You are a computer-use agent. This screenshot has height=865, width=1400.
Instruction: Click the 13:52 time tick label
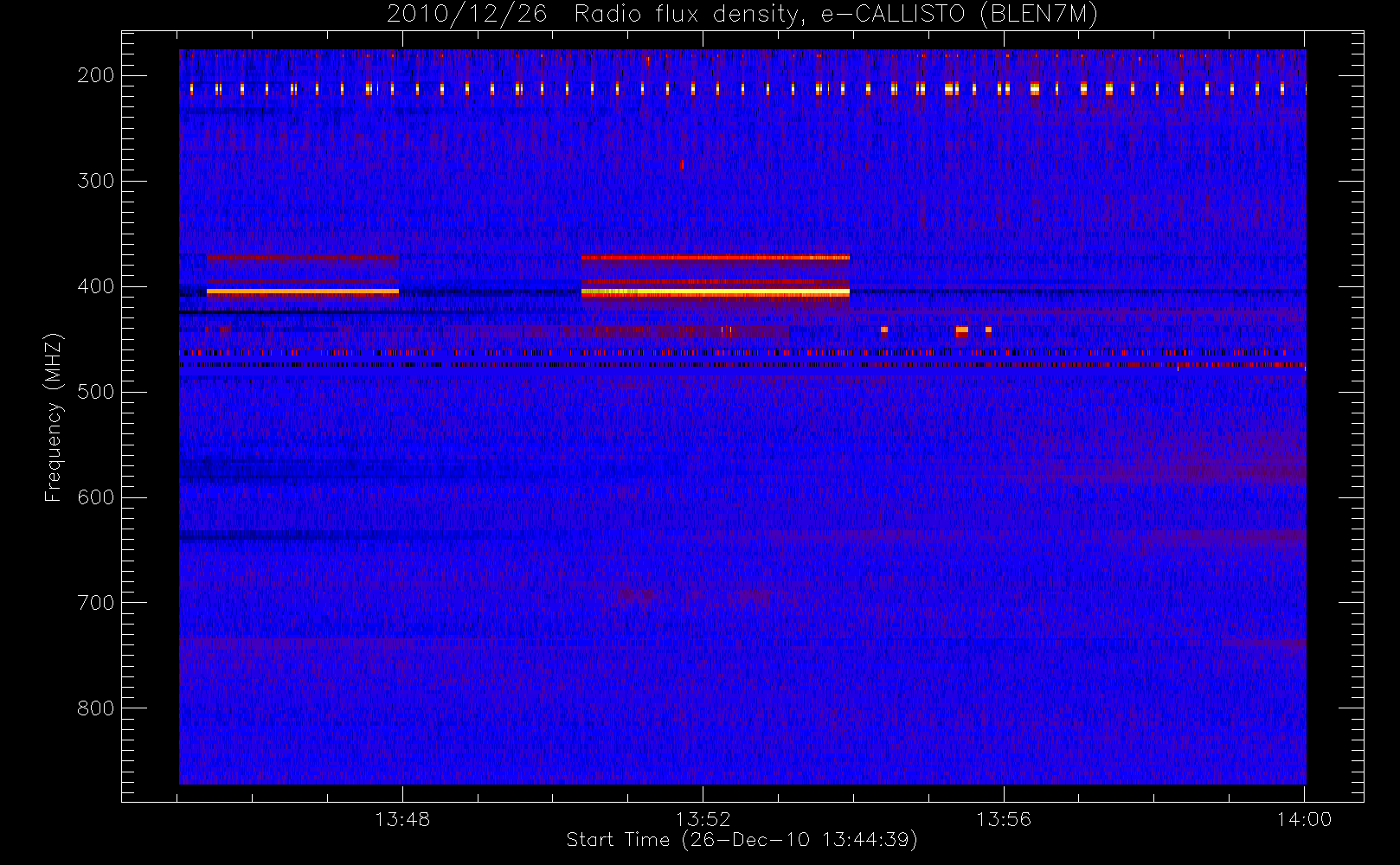point(703,819)
